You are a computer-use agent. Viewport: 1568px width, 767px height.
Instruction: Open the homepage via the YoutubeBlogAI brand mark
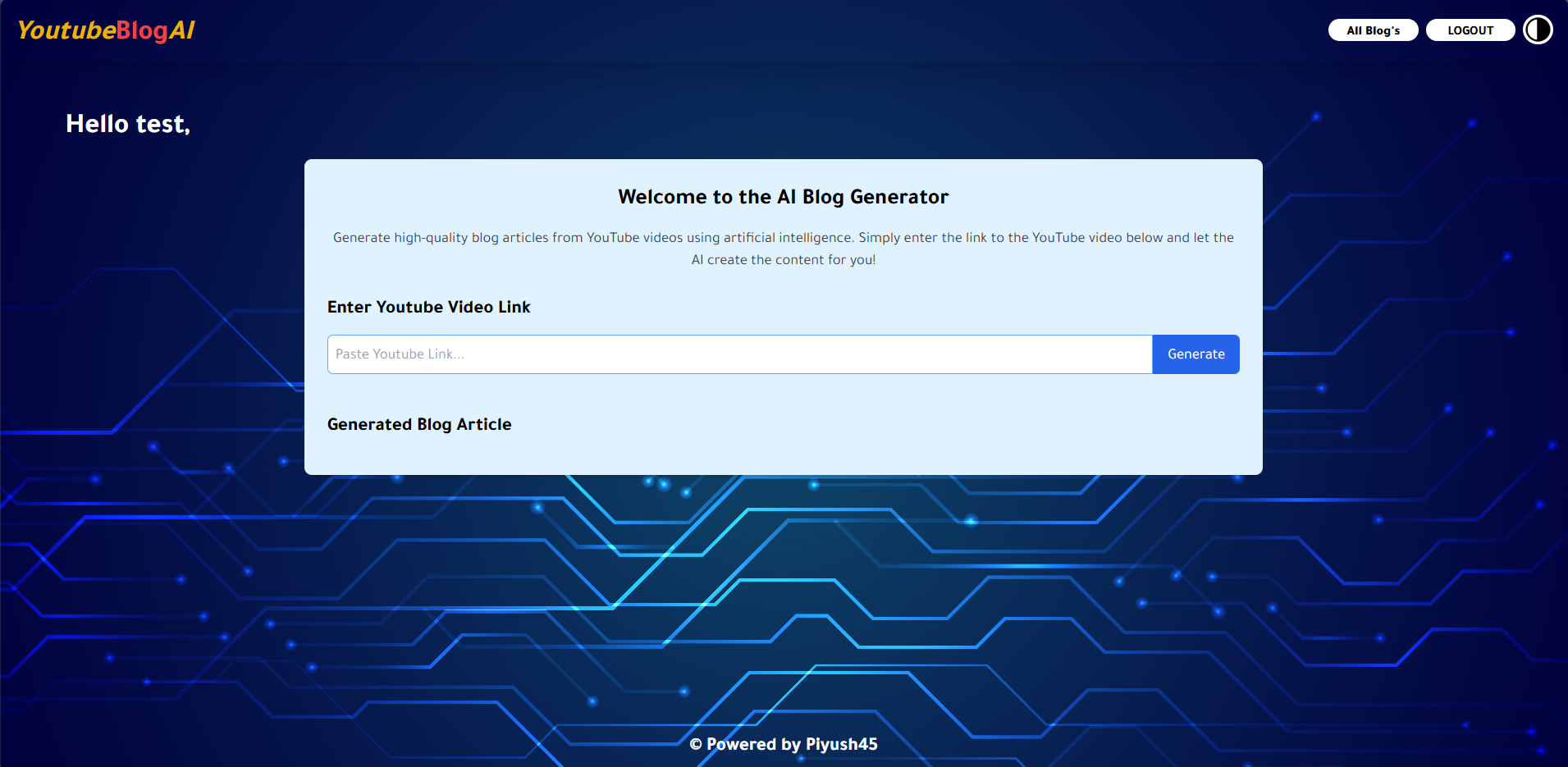104,30
